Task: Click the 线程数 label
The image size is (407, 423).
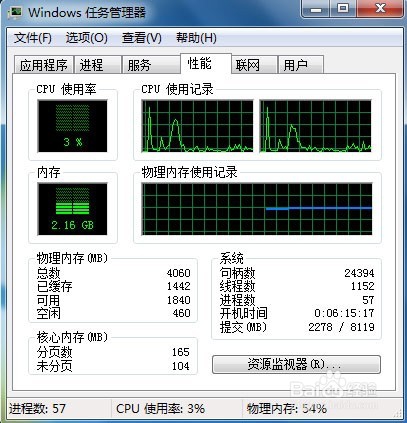Action: pyautogui.click(x=238, y=286)
